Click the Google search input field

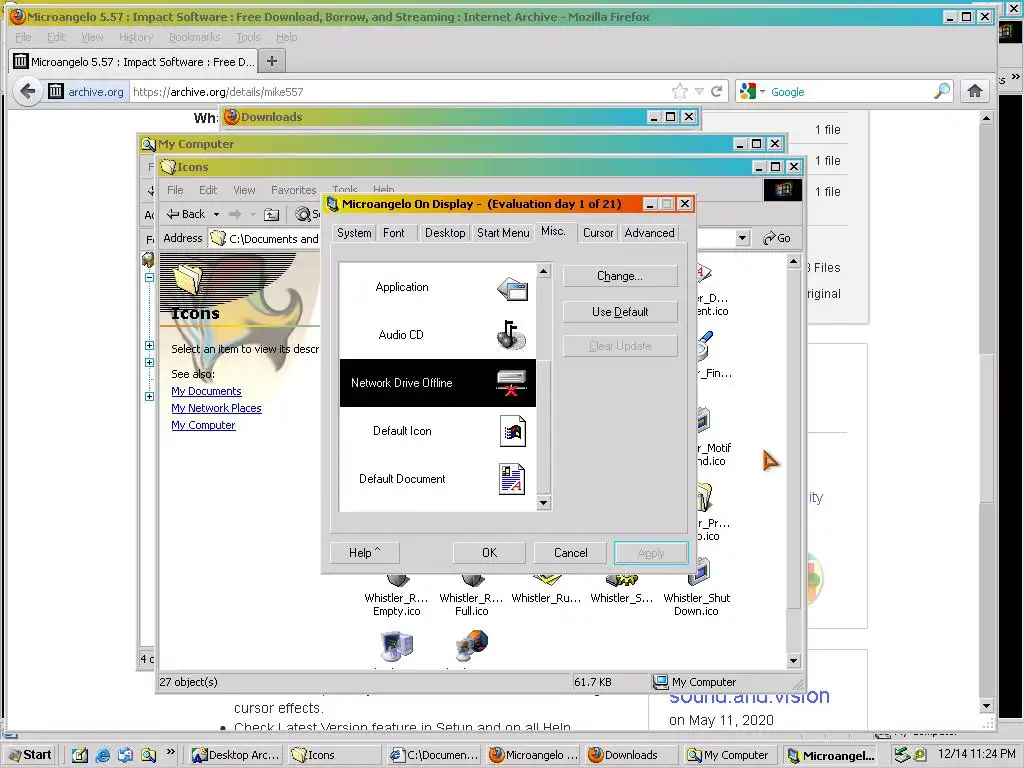(x=849, y=91)
